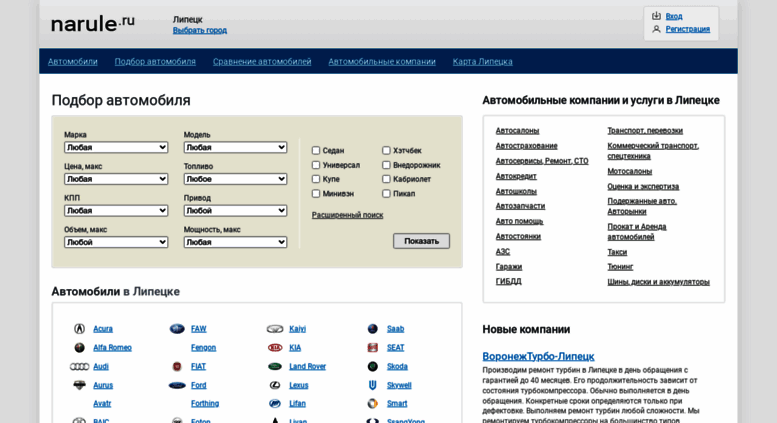This screenshot has width=777, height=423.
Task: Click the Land Rover logo icon
Action: pos(275,367)
